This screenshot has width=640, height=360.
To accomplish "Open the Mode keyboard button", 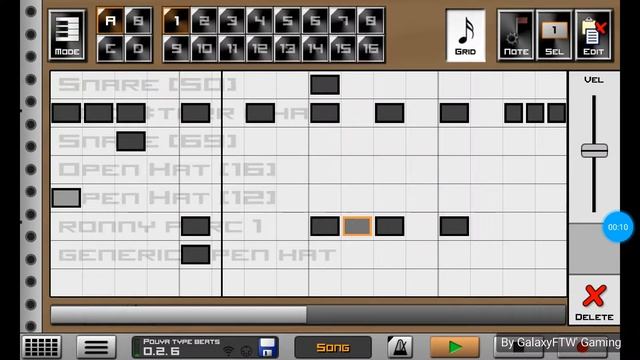I will tap(67, 35).
